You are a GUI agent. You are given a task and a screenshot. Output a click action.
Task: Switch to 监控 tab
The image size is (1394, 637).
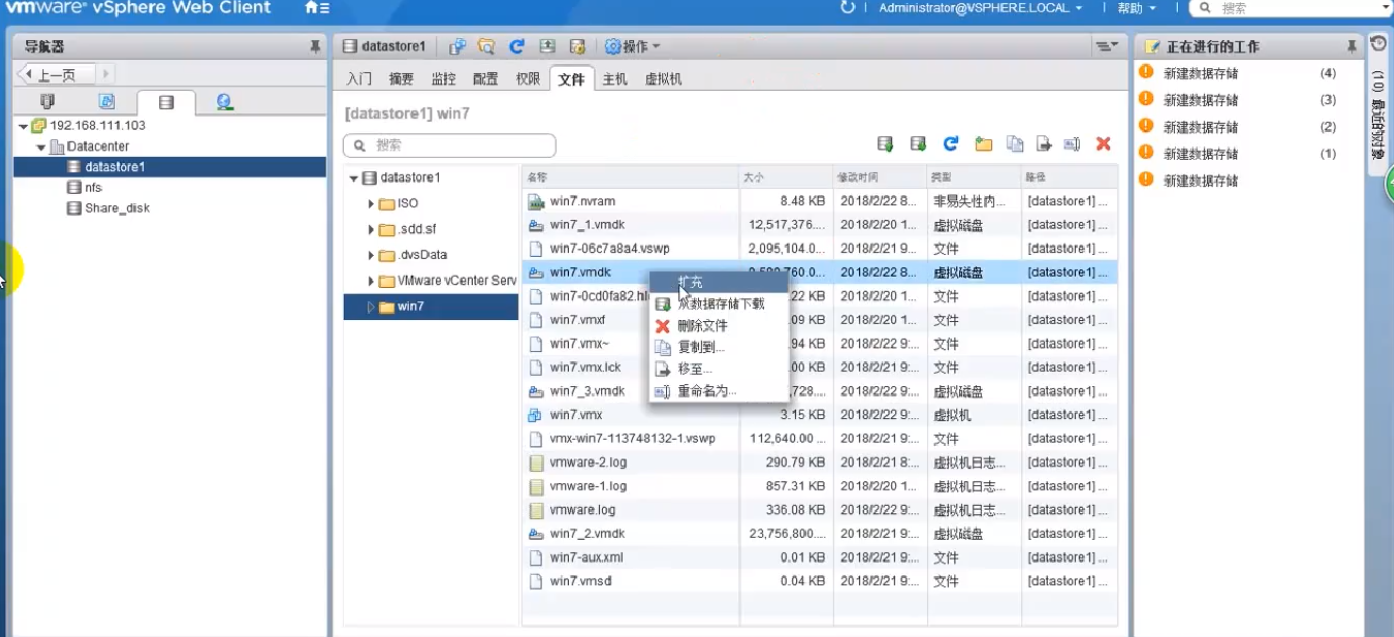[x=443, y=79]
